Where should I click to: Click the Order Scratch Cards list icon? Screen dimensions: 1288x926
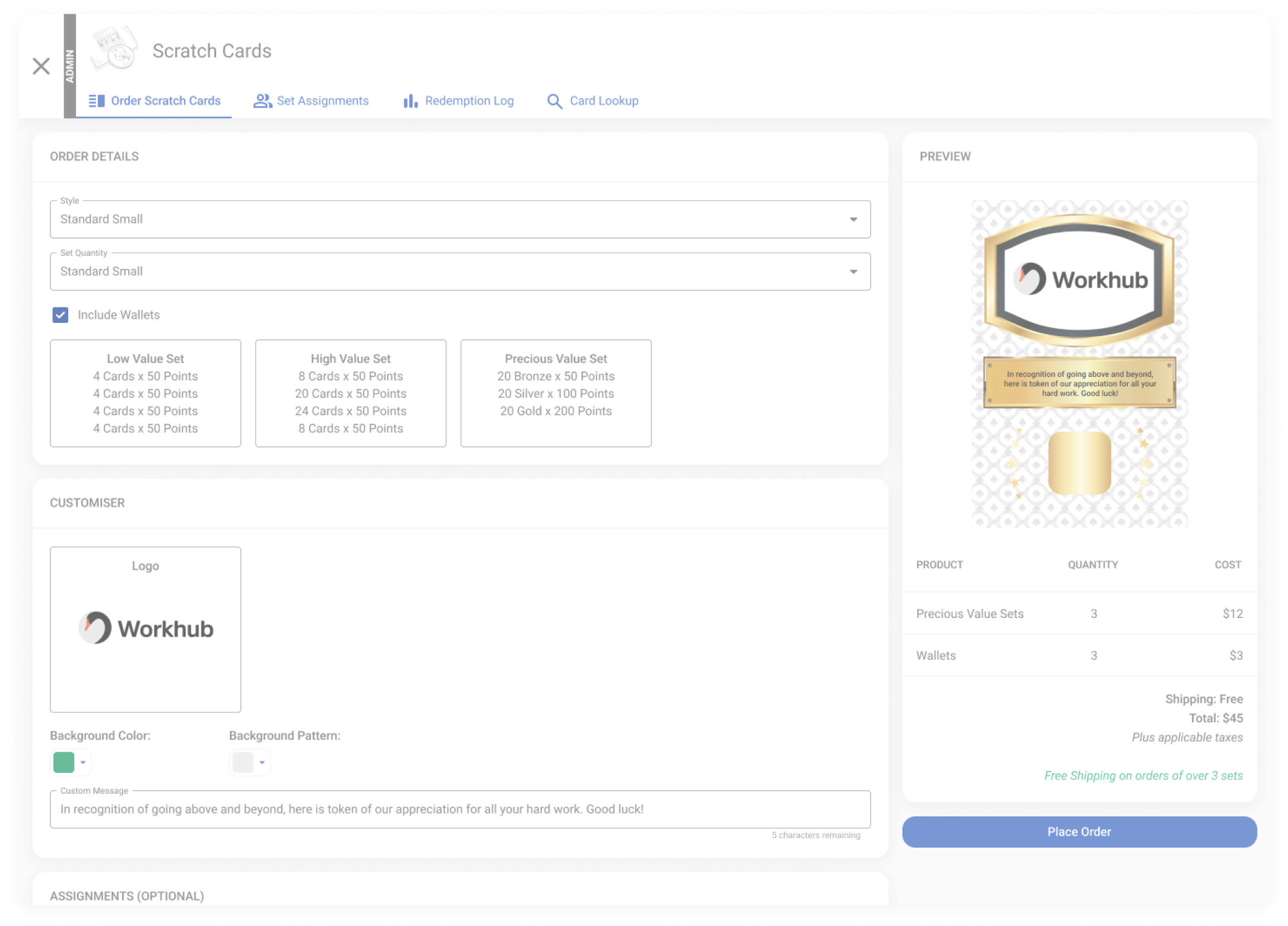[96, 101]
